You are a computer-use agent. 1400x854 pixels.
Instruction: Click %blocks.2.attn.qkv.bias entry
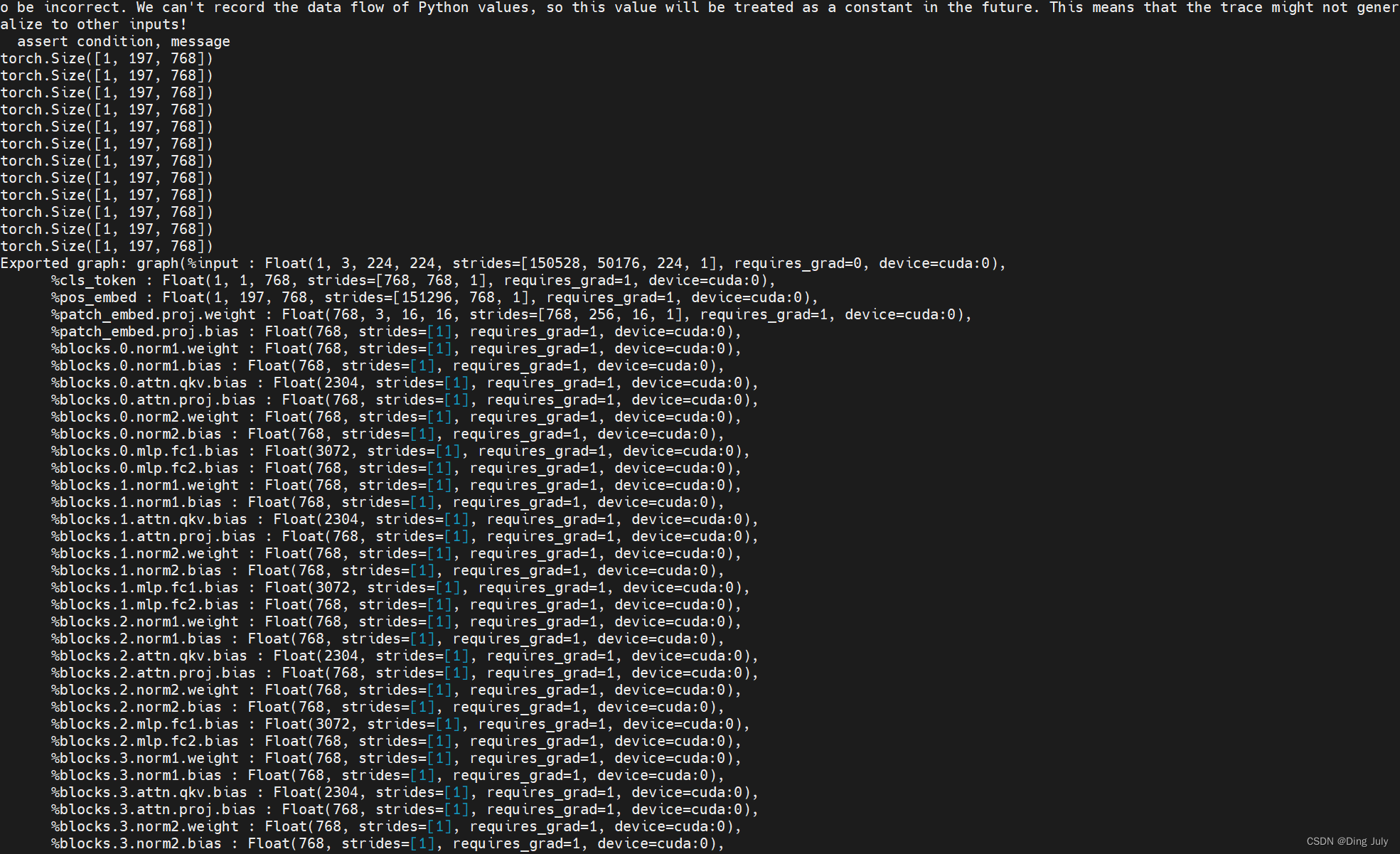149,656
